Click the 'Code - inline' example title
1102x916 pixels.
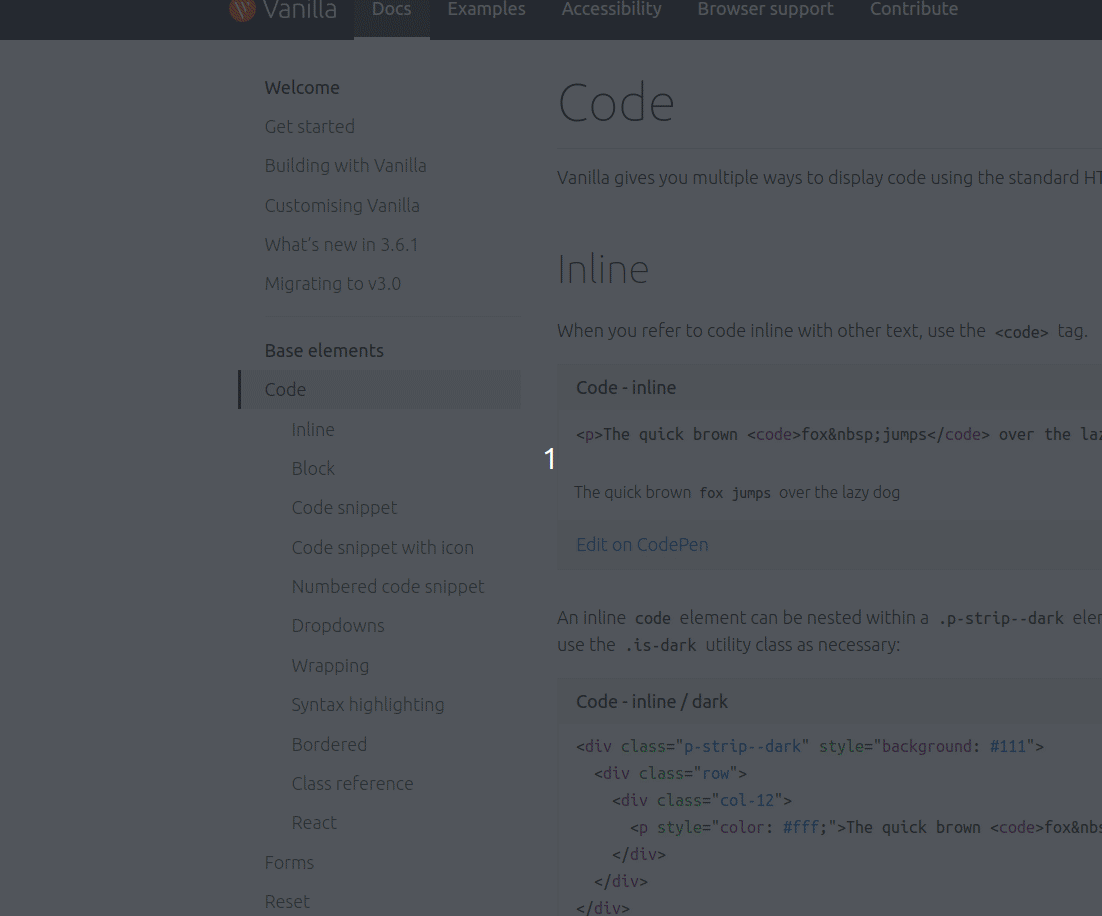pyautogui.click(x=626, y=388)
